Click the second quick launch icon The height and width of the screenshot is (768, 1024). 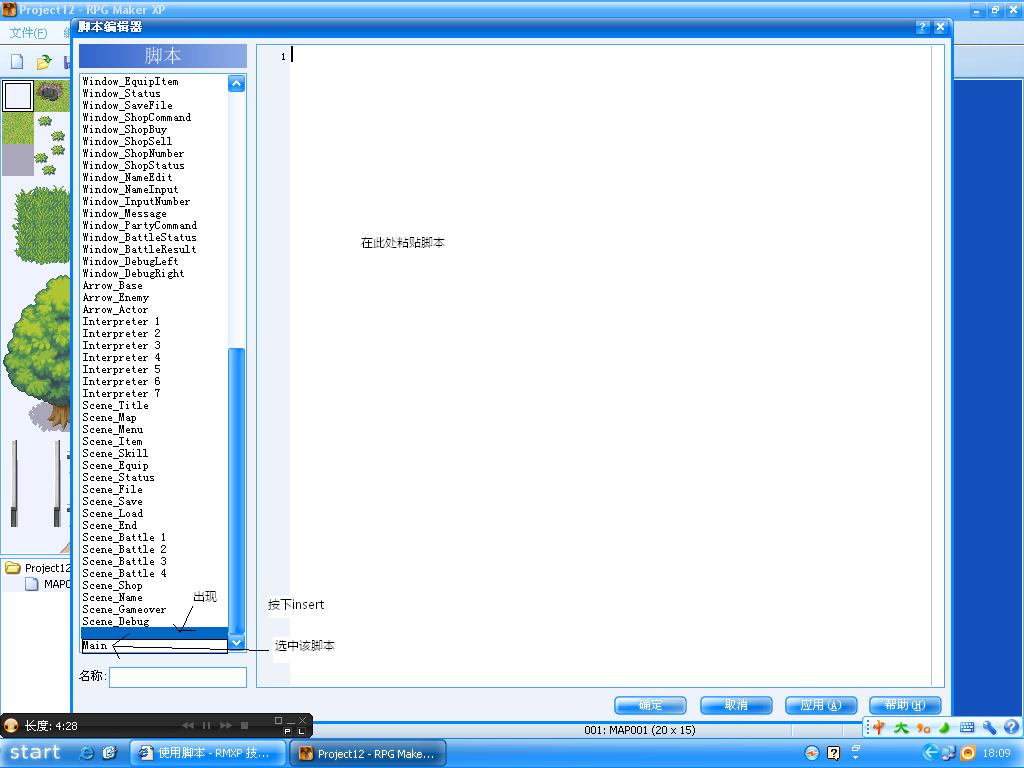109,753
